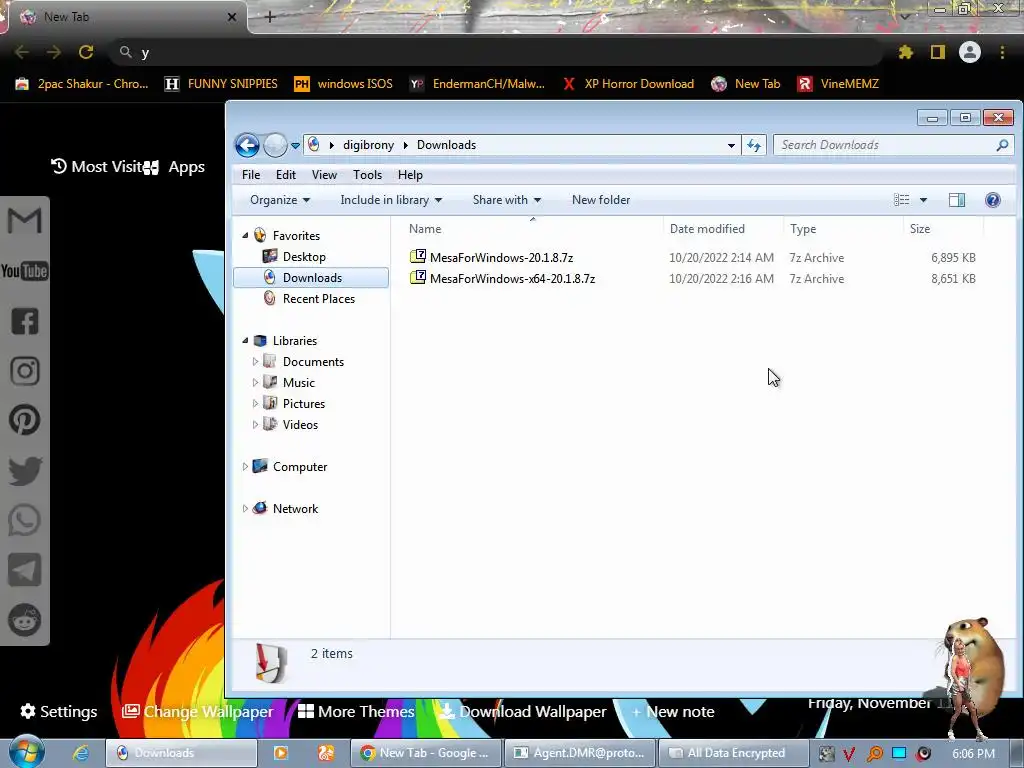Collapse the Favorites tree group
The height and width of the screenshot is (768, 1024).
pos(246,235)
